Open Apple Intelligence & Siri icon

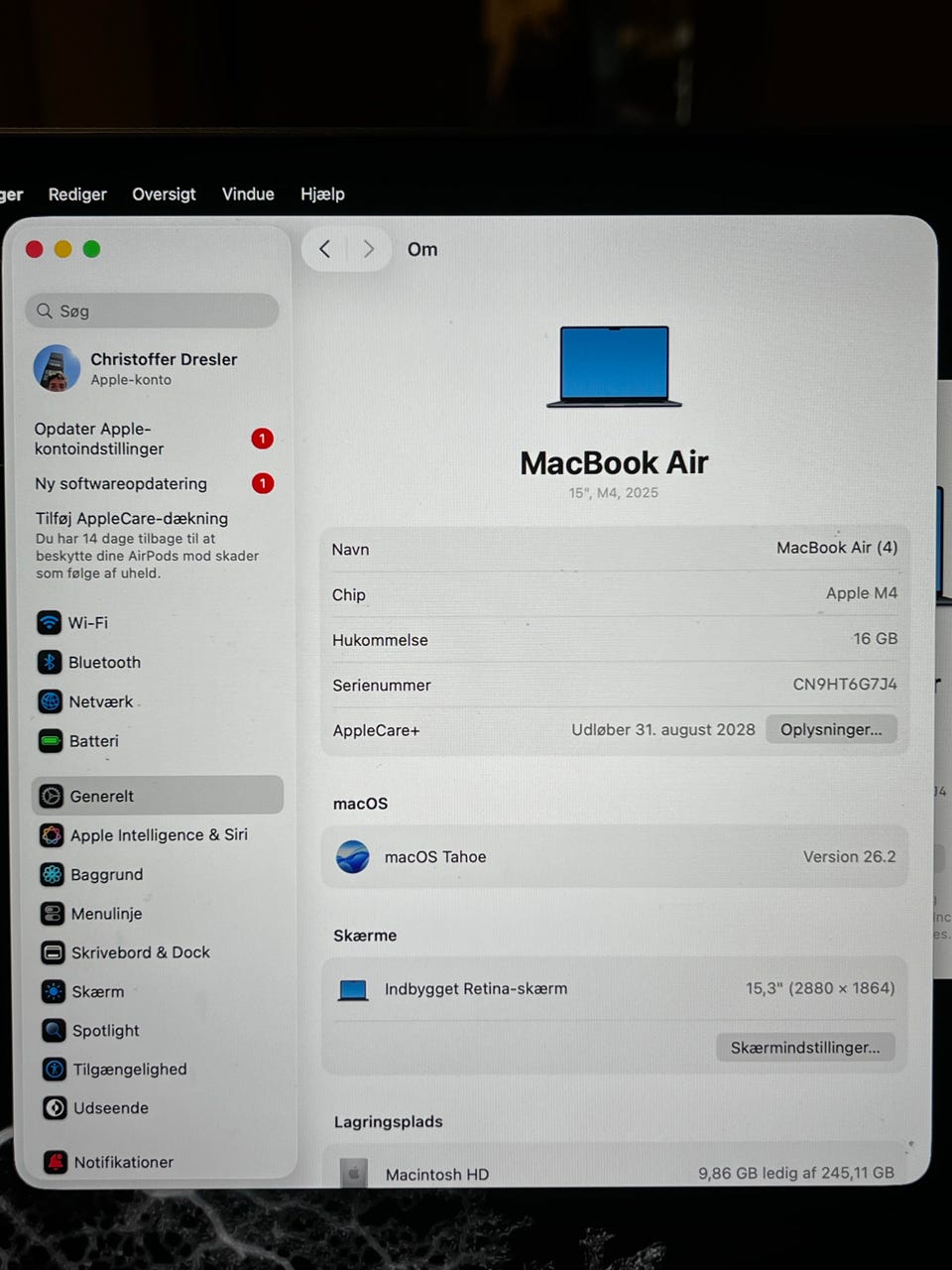click(52, 835)
